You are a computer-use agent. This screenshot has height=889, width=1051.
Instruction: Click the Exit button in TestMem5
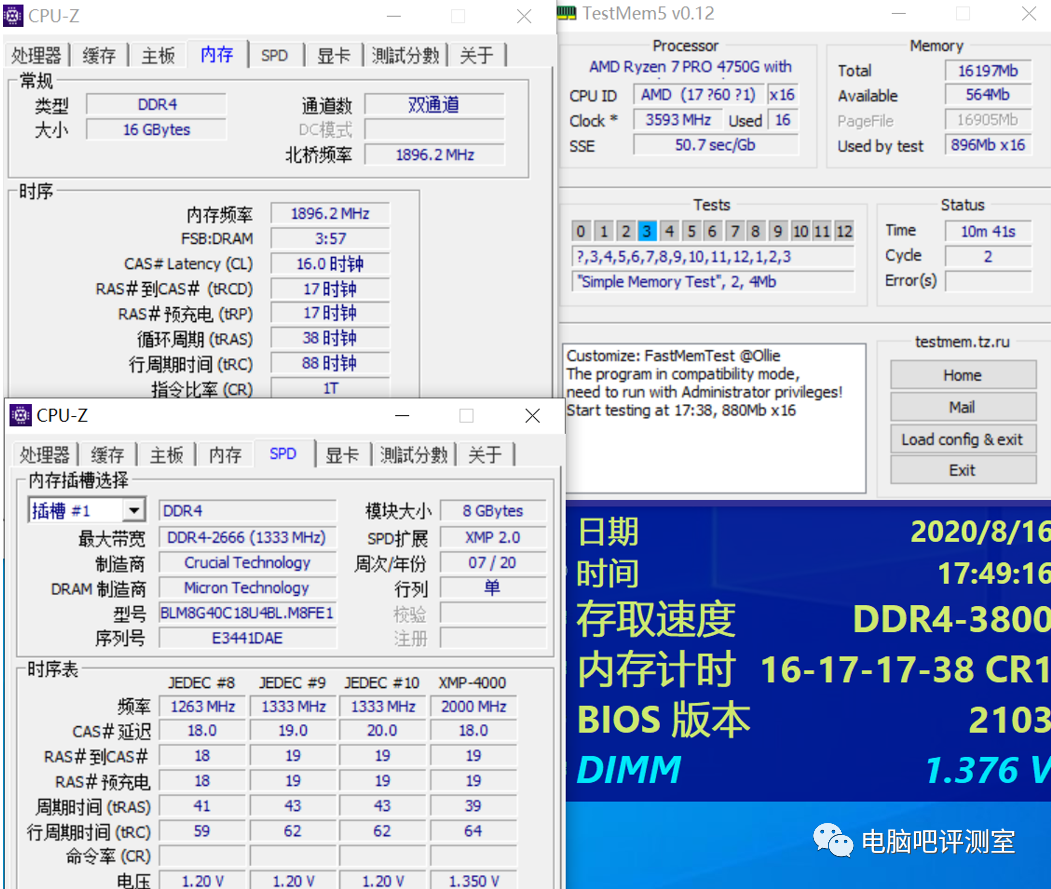(963, 470)
